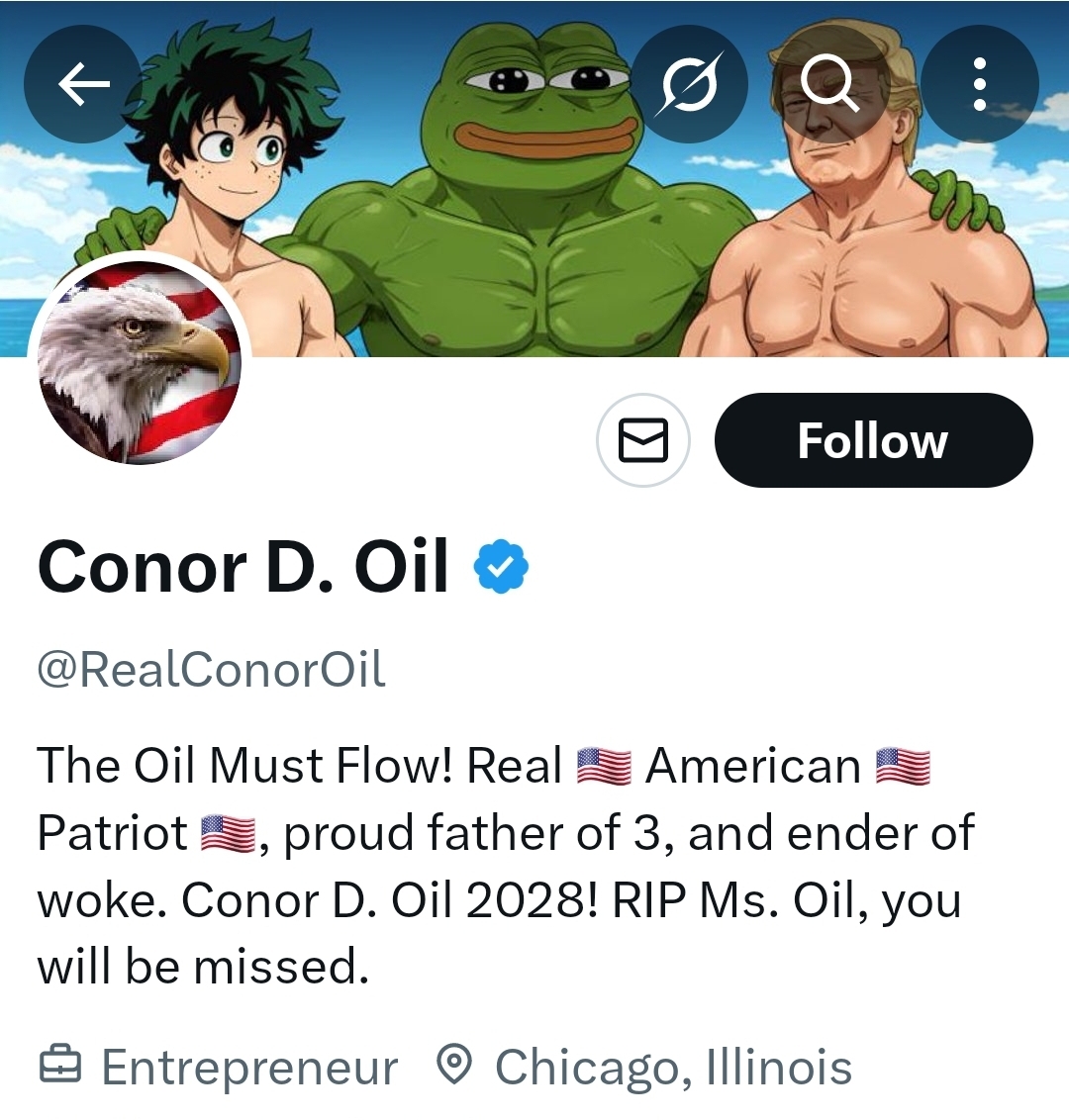Open Grok profile summary icon
Viewport: 1069px width, 1120px height.
click(x=688, y=85)
